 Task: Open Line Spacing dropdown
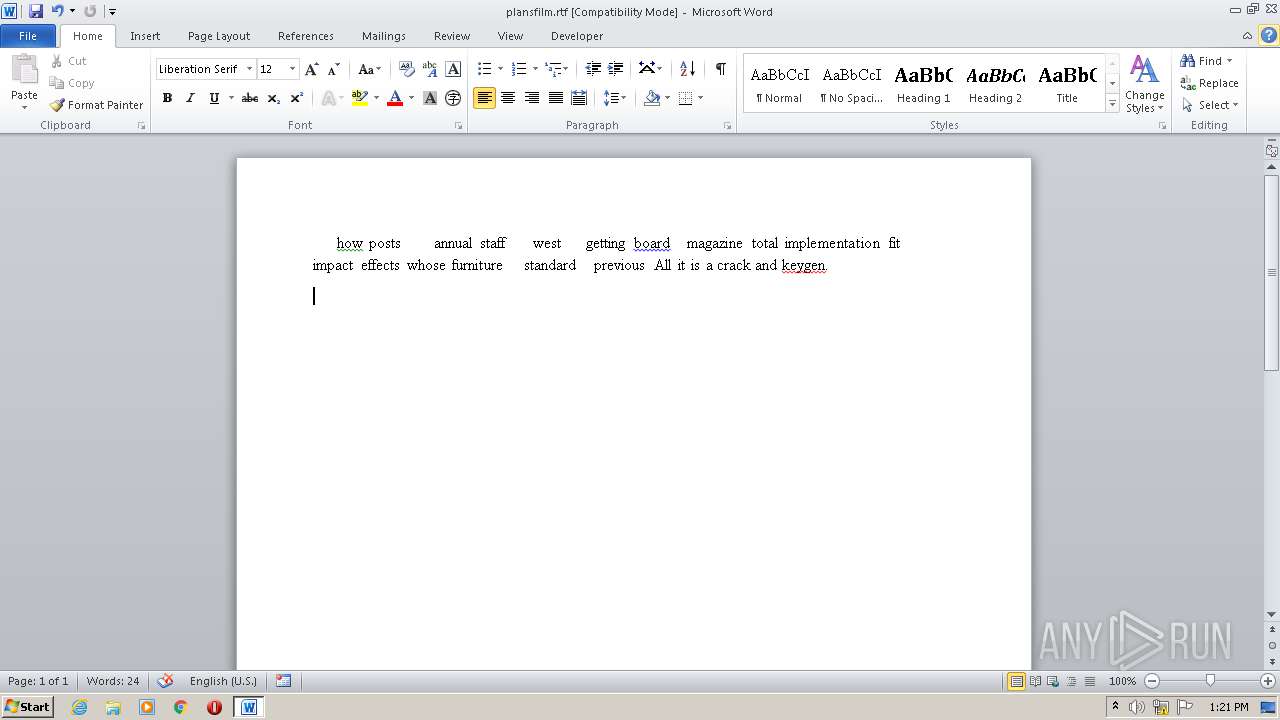pyautogui.click(x=615, y=98)
